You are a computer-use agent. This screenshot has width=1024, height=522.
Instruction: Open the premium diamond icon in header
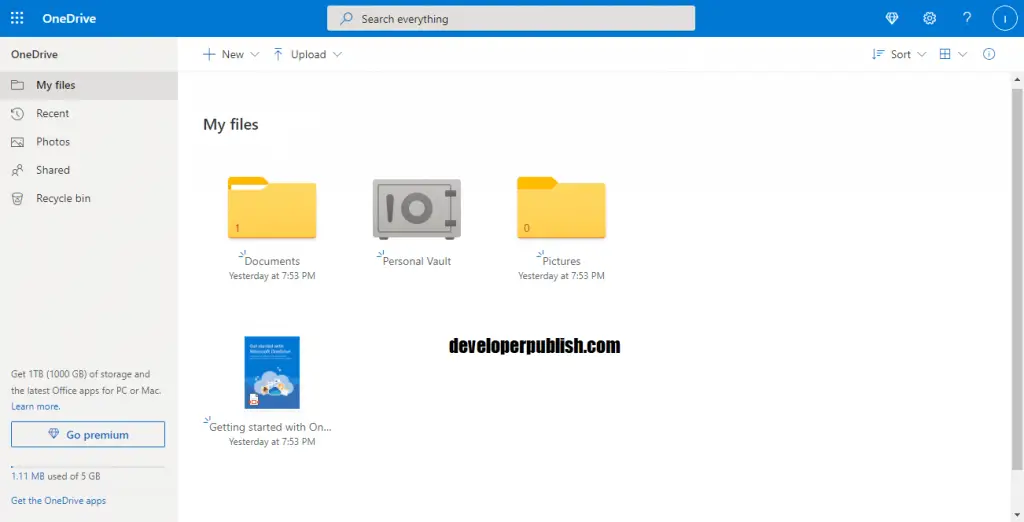click(891, 18)
